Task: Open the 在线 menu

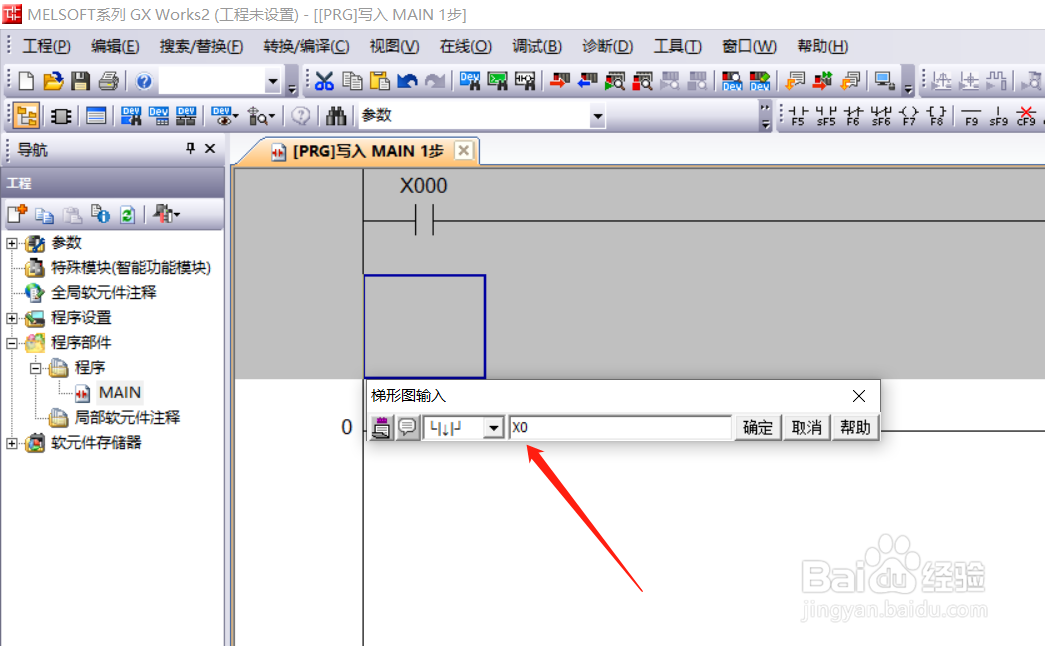Action: tap(466, 46)
